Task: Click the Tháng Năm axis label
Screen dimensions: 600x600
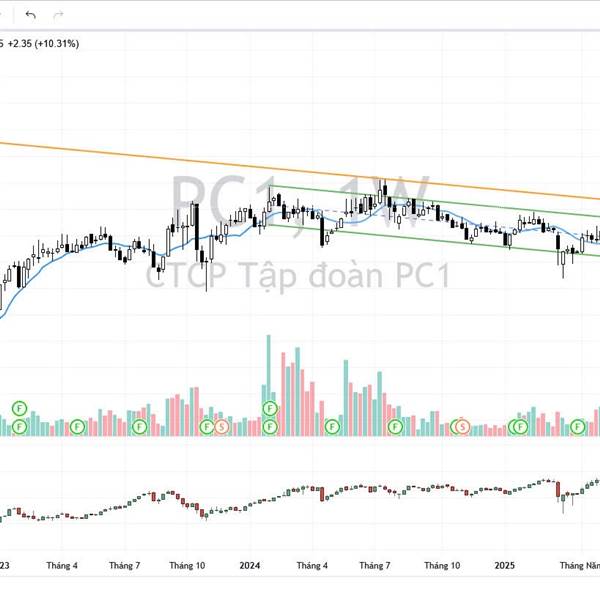Action: pos(580,565)
